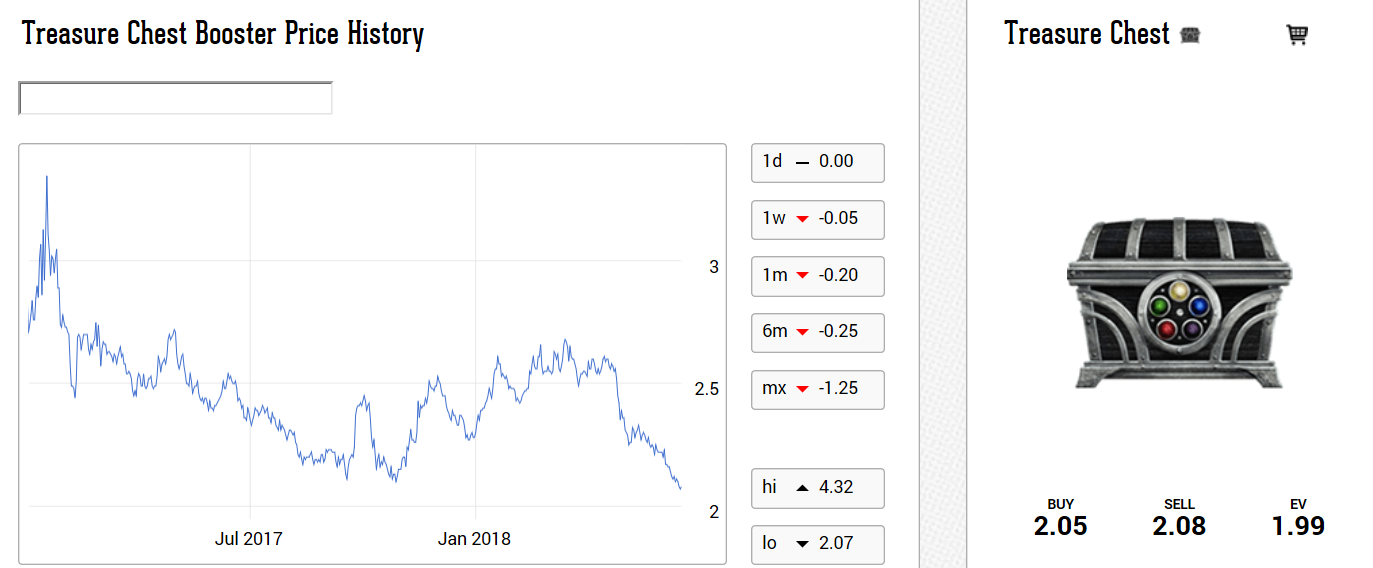Click the lo 2.07 price box

pos(817,544)
